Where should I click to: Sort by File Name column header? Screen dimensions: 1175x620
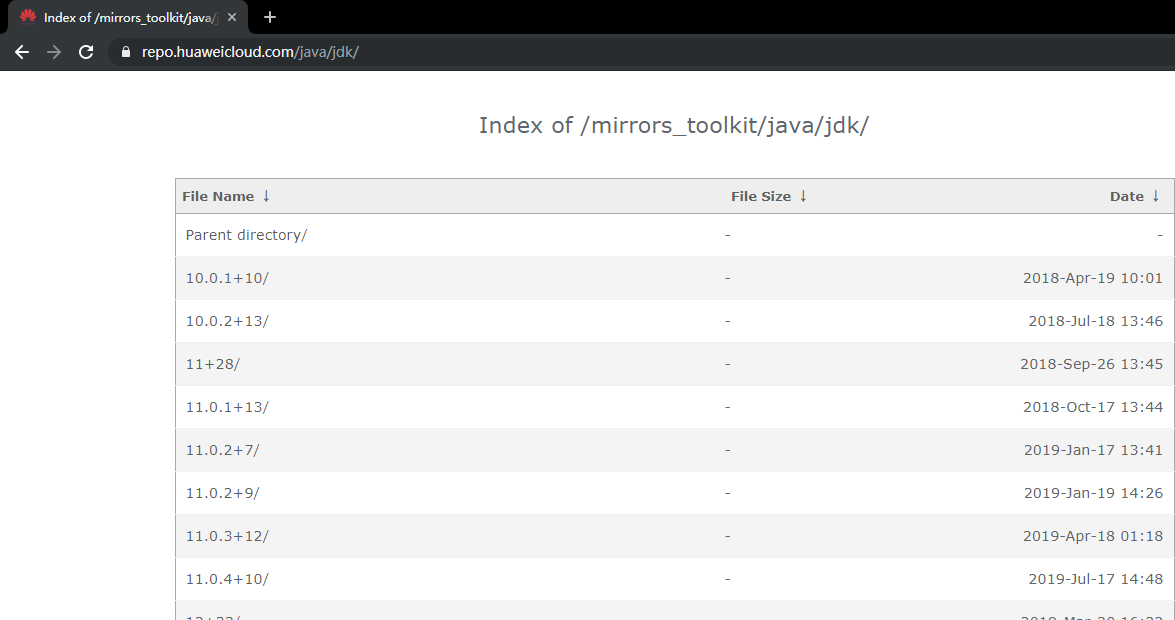pyautogui.click(x=218, y=196)
